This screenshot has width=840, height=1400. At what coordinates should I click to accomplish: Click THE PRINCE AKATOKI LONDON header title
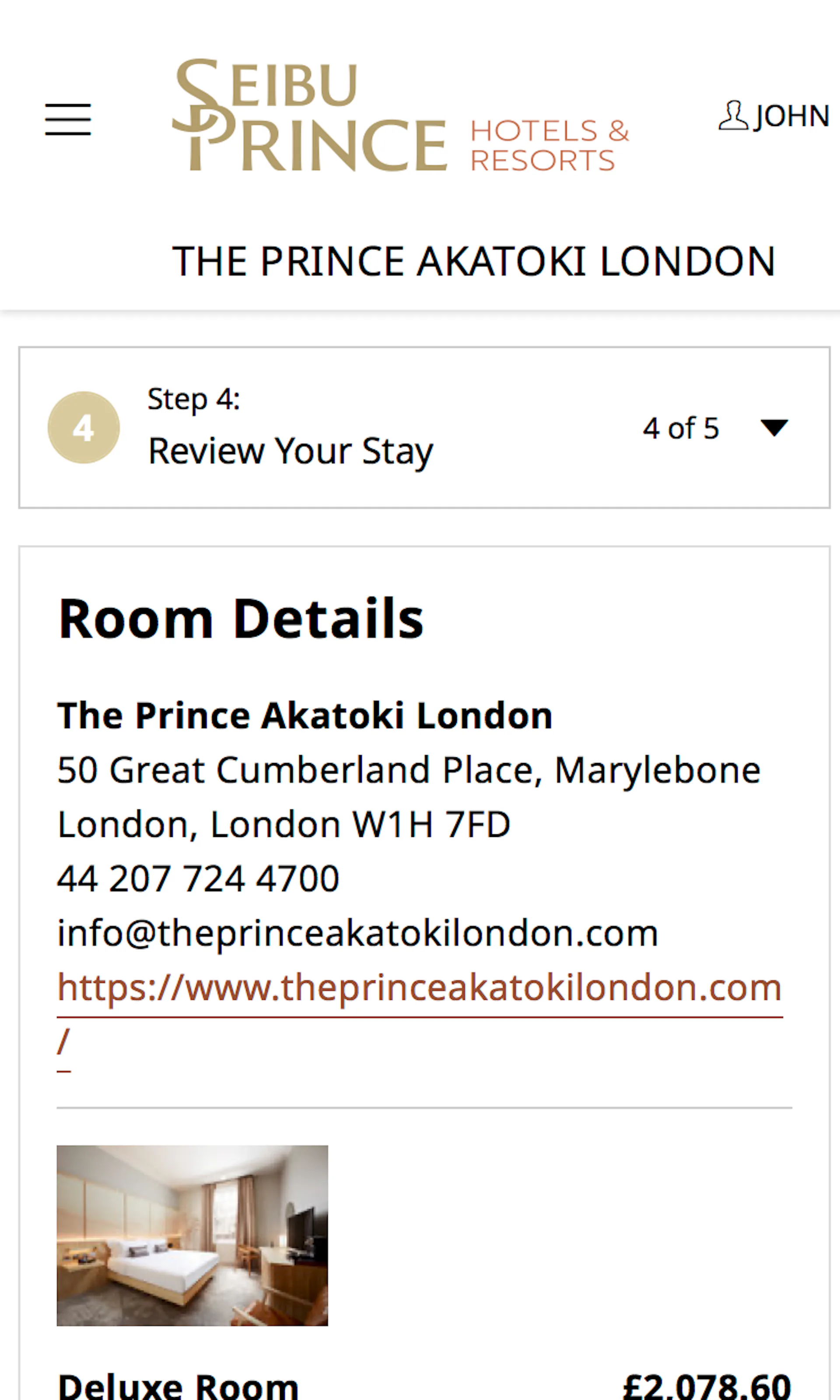(473, 262)
